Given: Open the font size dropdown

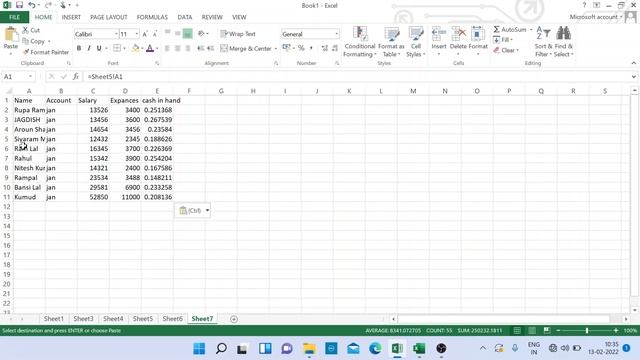Looking at the screenshot, I should (137, 34).
